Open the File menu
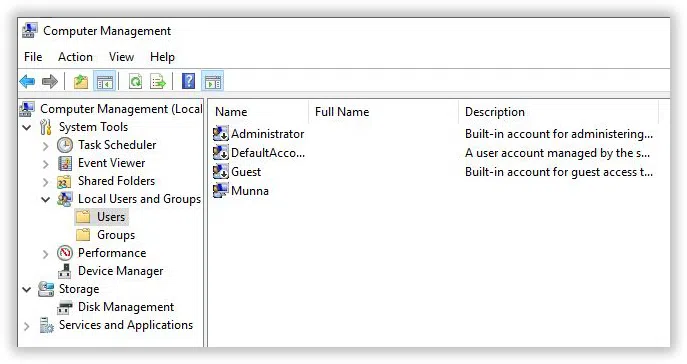The image size is (687, 364). point(33,57)
